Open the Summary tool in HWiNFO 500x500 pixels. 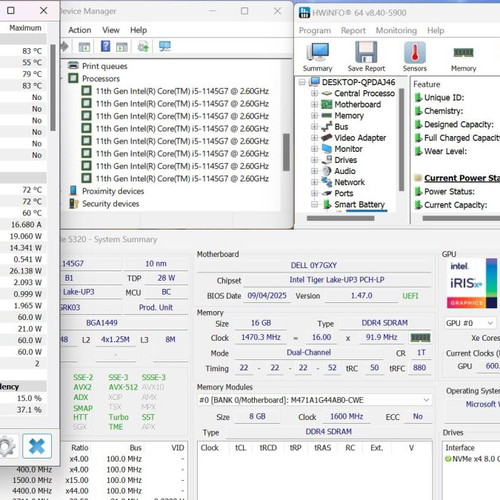317,57
